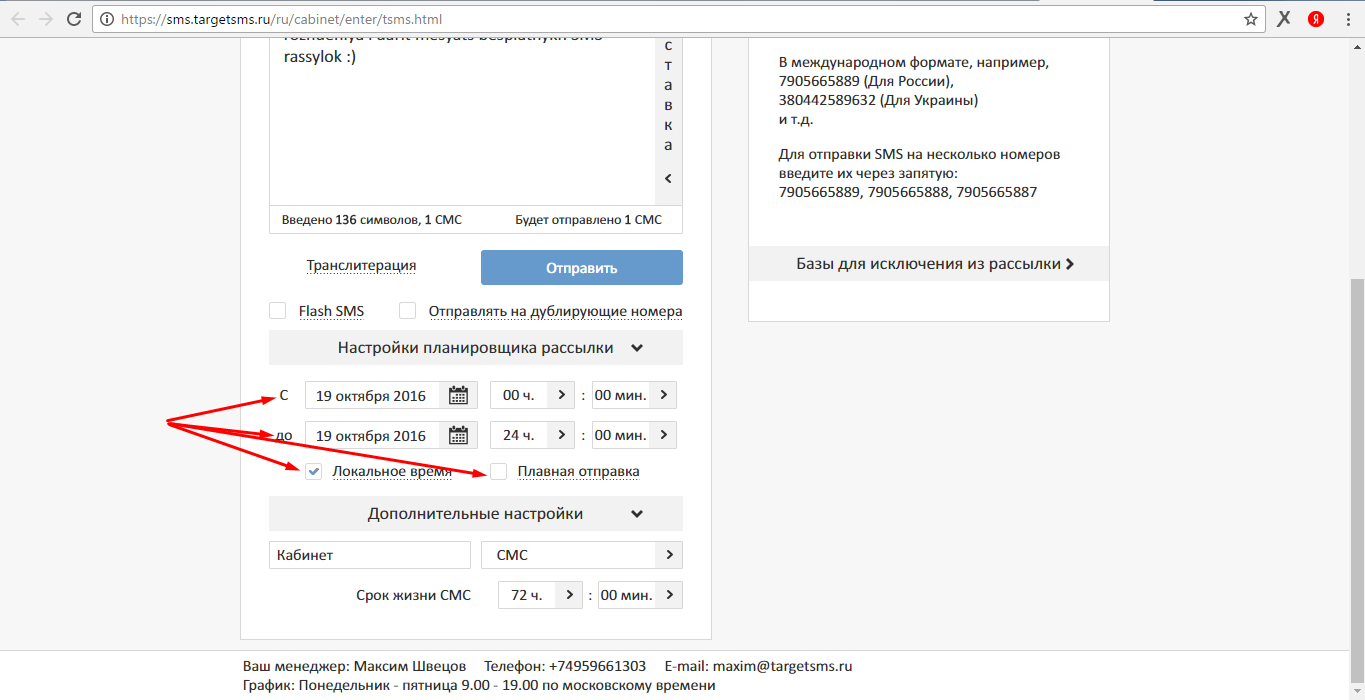Click the email maxim@targetsms.ru
The image size is (1365, 700).
click(x=782, y=666)
